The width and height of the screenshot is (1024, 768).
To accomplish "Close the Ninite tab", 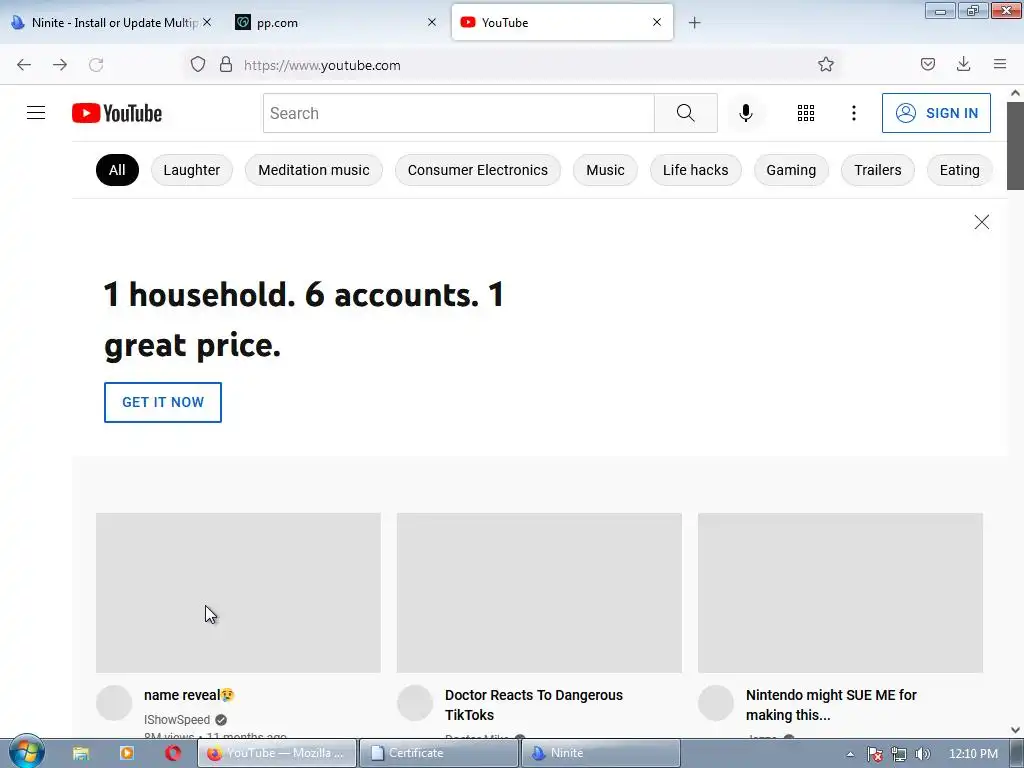I will [x=207, y=22].
